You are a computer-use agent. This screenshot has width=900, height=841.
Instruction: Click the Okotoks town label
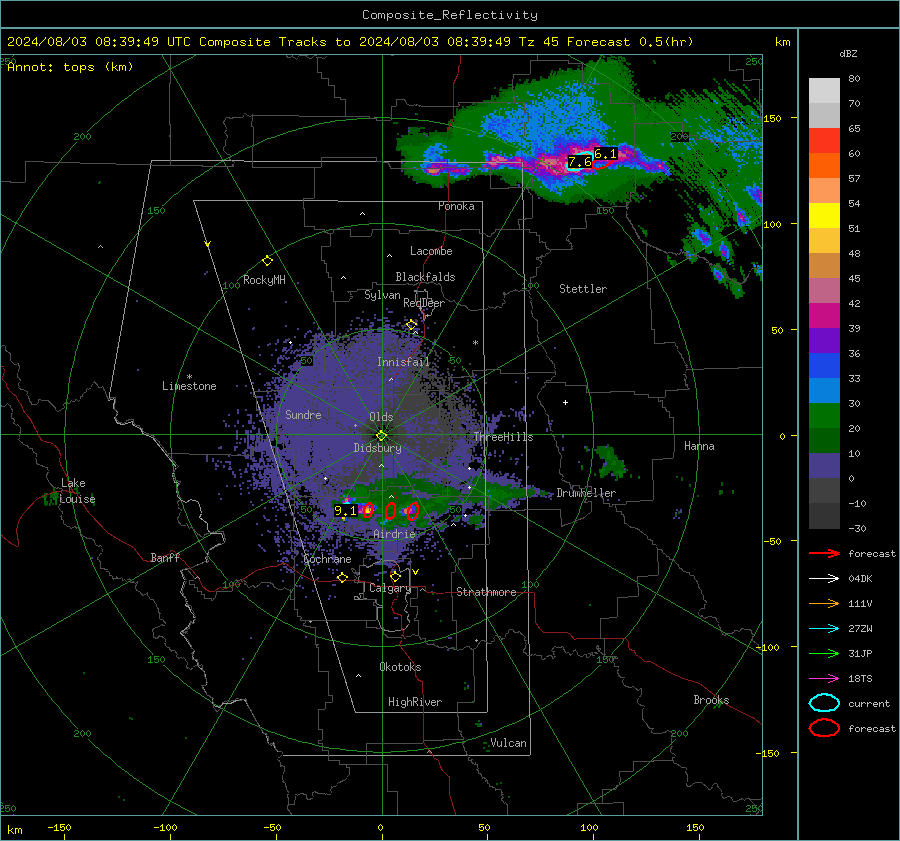click(x=400, y=667)
